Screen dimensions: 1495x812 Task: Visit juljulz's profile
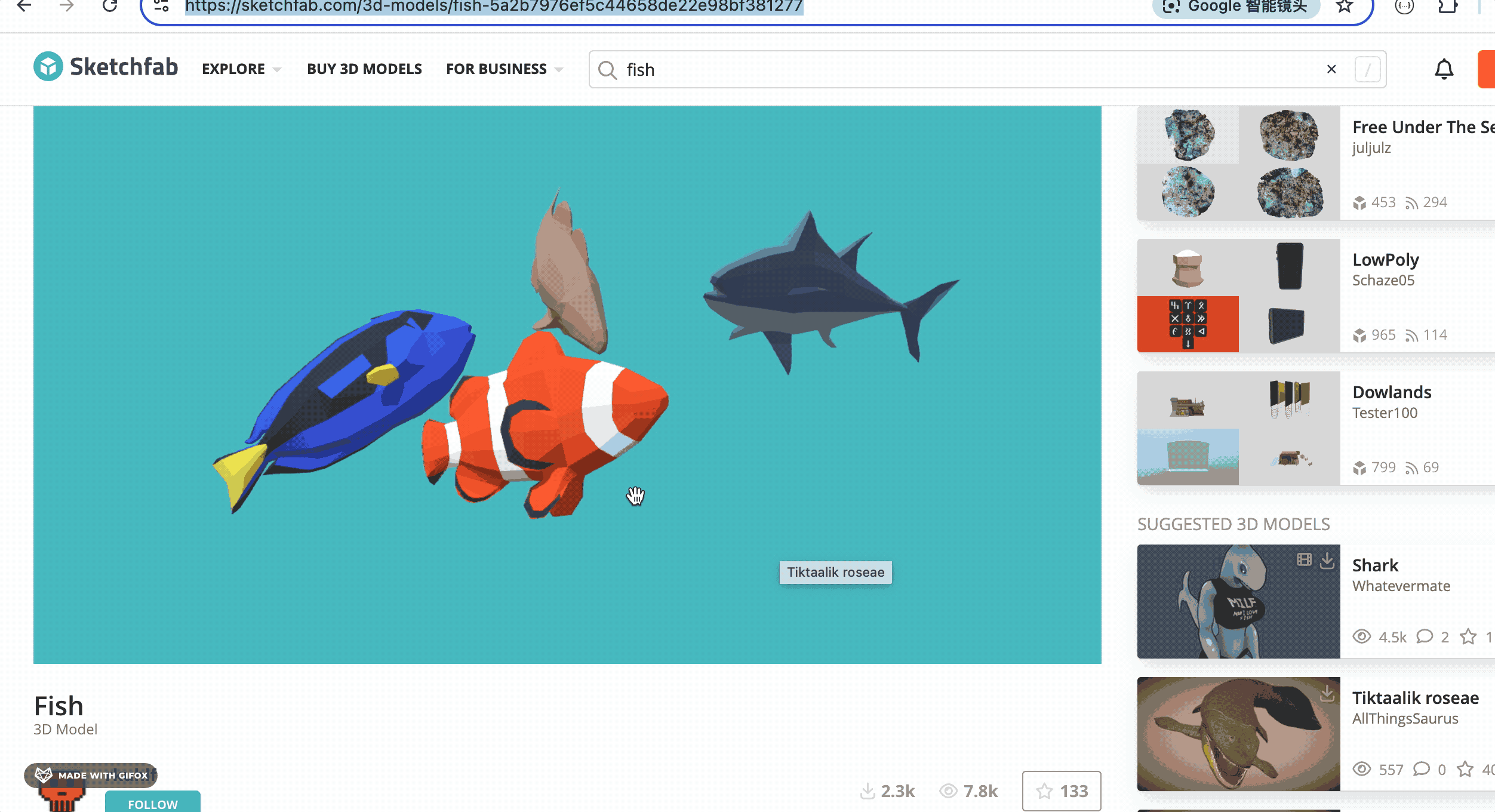(x=1371, y=148)
